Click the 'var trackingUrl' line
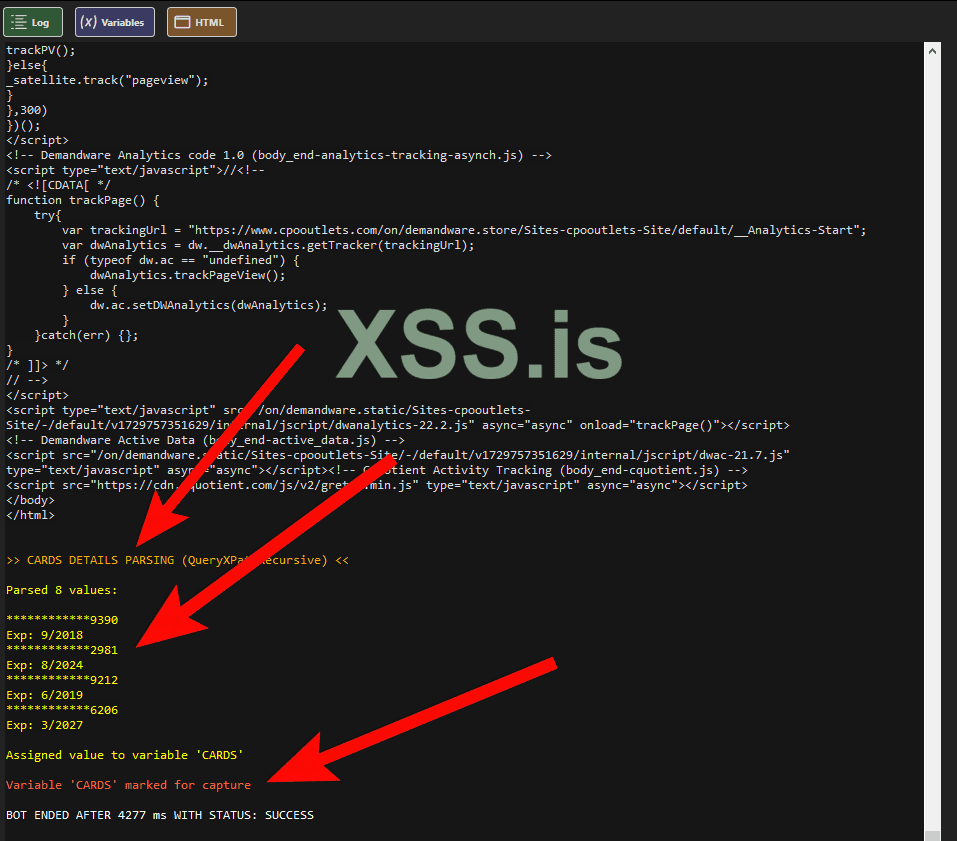The image size is (957, 841). (464, 230)
